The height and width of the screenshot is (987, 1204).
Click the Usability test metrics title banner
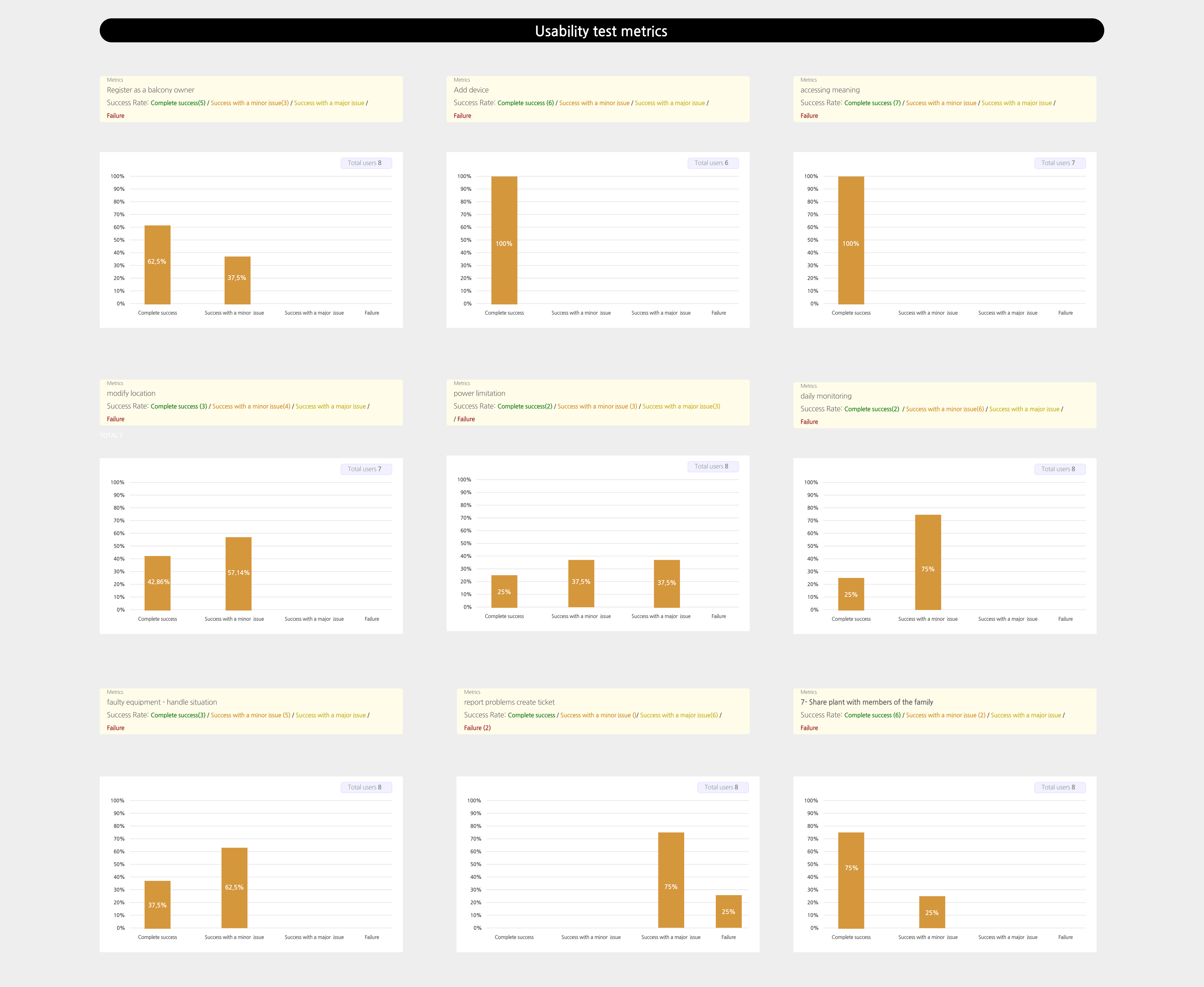(601, 31)
